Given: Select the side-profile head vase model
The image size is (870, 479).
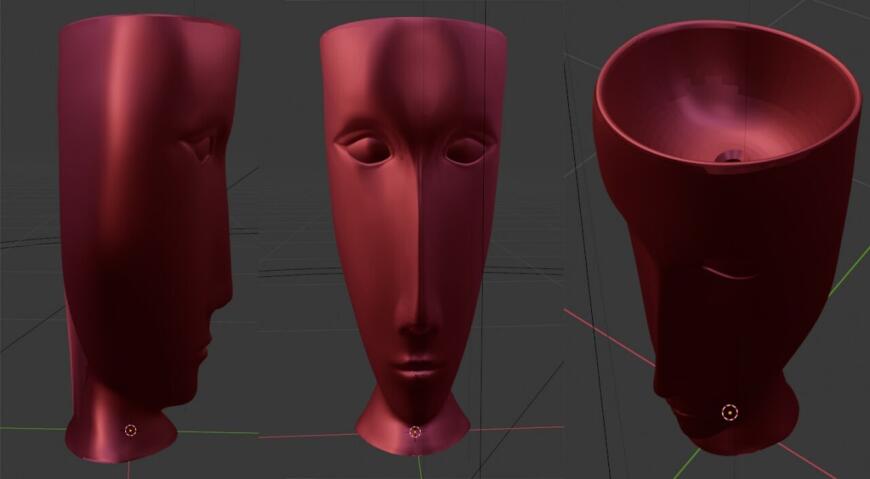Looking at the screenshot, I should (x=147, y=239).
